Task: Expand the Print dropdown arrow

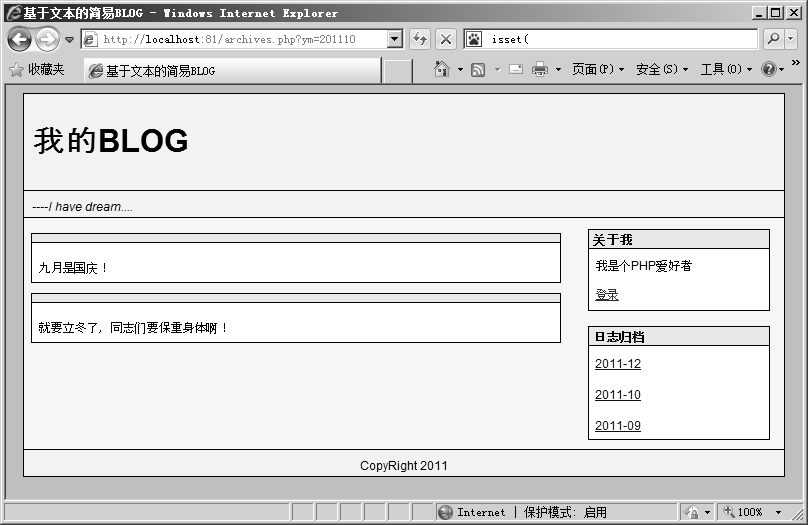Action: tap(558, 70)
